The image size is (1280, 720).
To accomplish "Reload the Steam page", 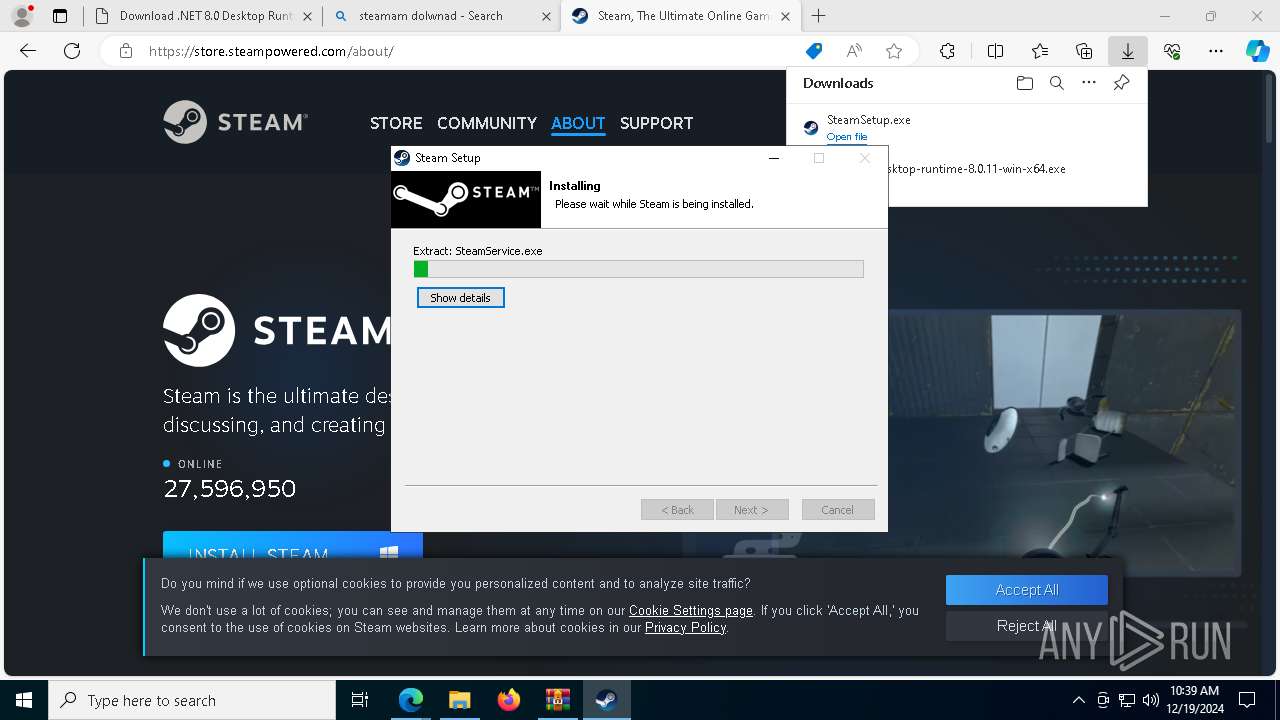I will pyautogui.click(x=72, y=51).
